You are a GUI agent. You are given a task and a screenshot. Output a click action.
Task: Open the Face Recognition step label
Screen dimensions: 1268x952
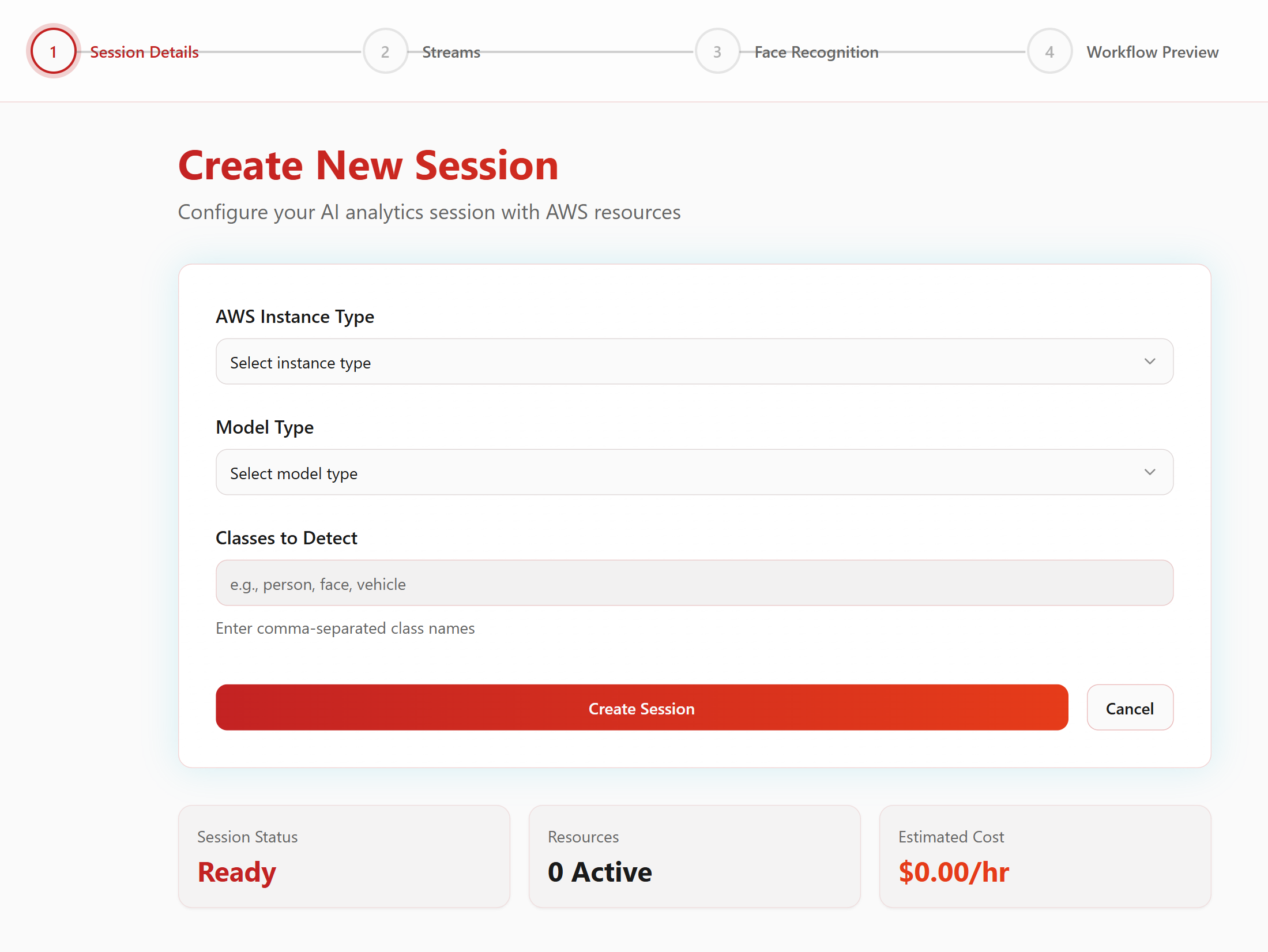[x=816, y=52]
